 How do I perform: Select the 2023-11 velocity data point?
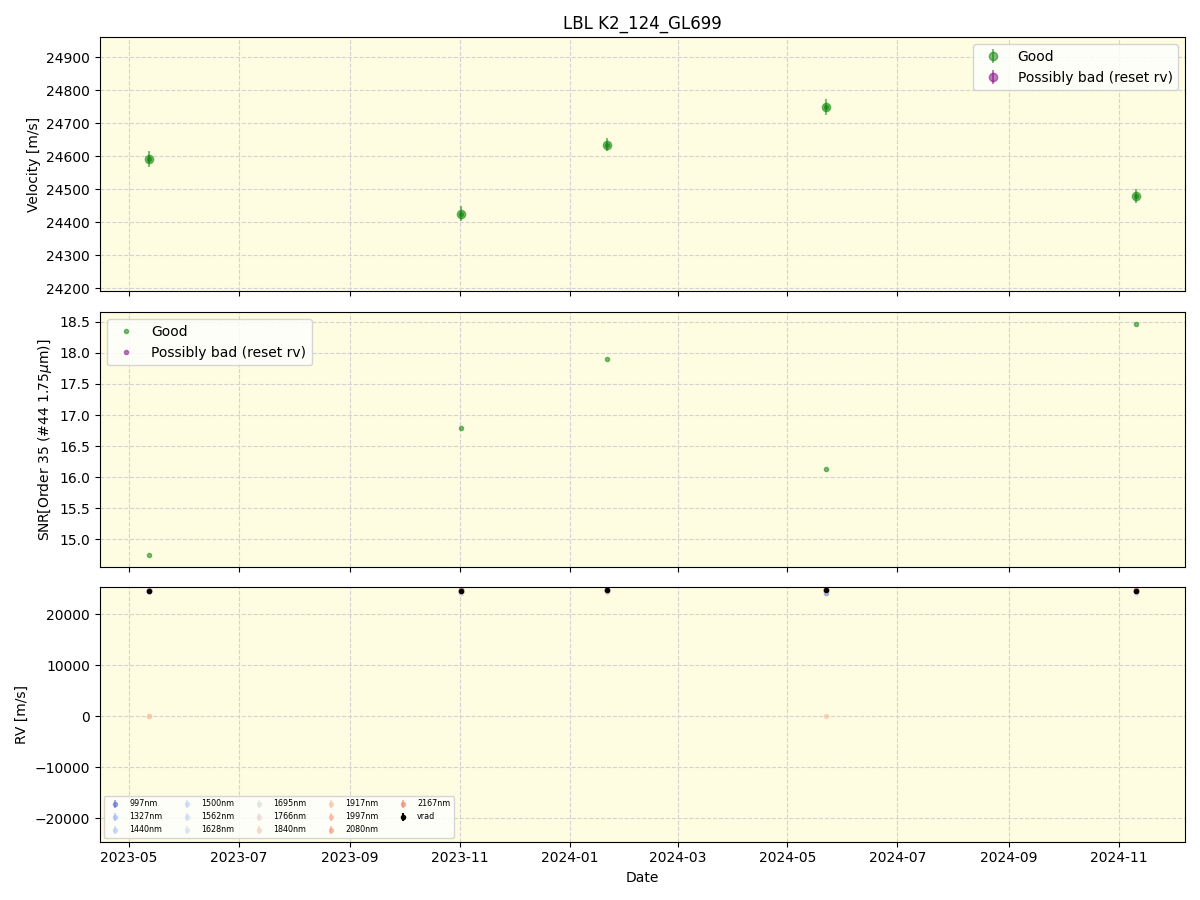point(461,214)
